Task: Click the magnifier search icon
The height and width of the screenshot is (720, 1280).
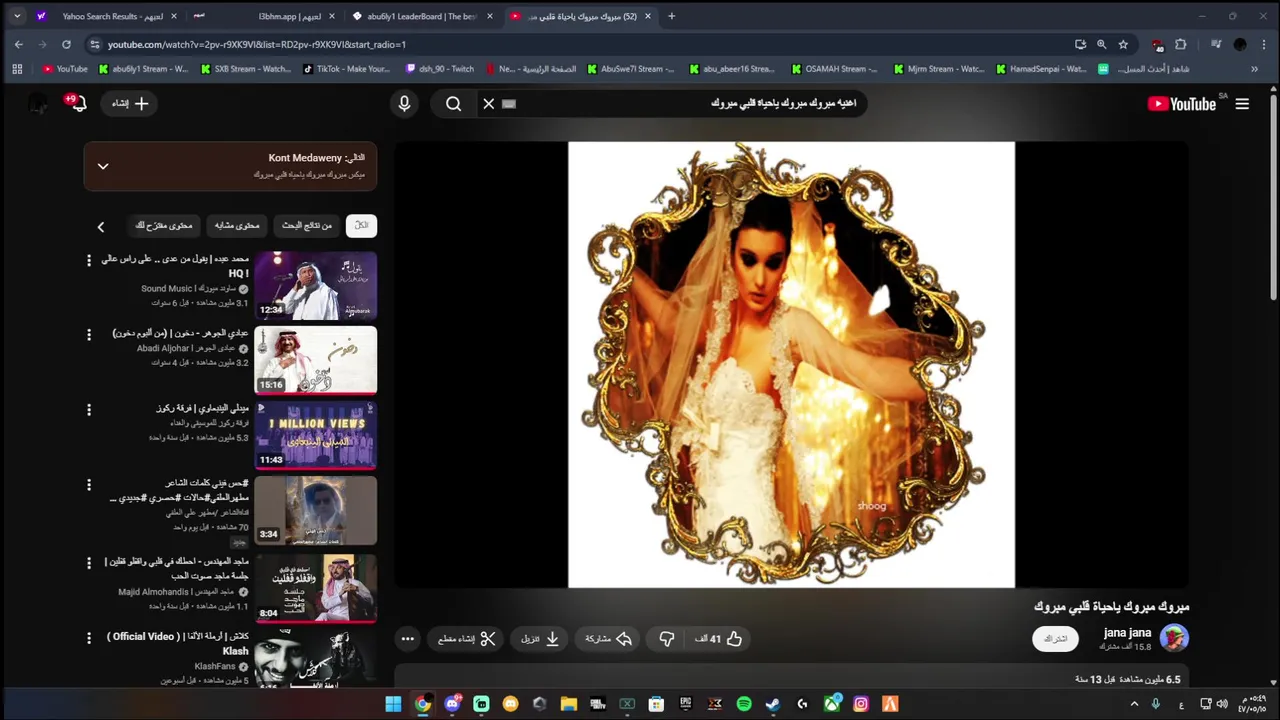Action: point(454,104)
